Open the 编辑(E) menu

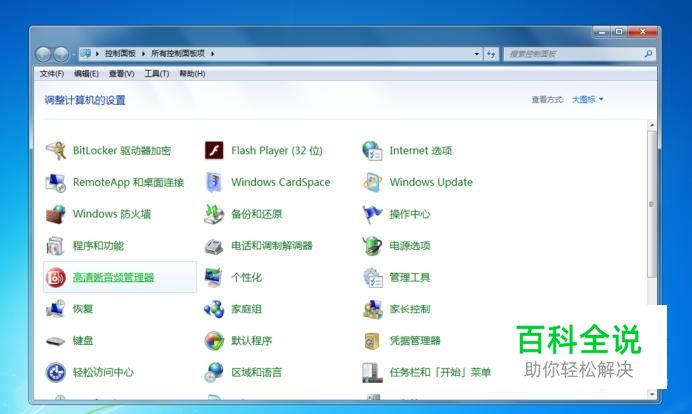(86, 74)
